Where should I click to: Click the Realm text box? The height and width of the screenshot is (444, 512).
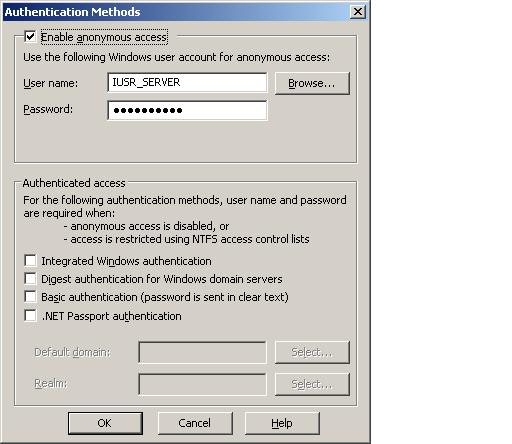(202, 384)
